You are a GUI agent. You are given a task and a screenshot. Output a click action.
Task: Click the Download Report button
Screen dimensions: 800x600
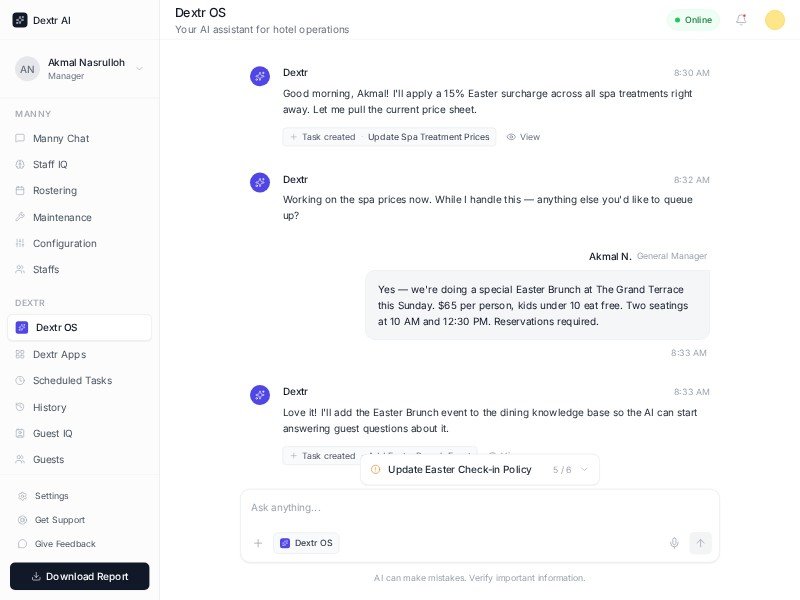click(80, 576)
